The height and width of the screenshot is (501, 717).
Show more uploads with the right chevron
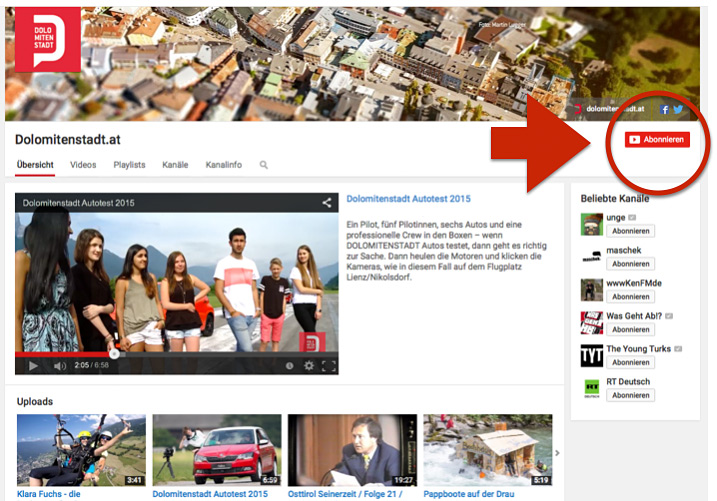click(x=557, y=453)
